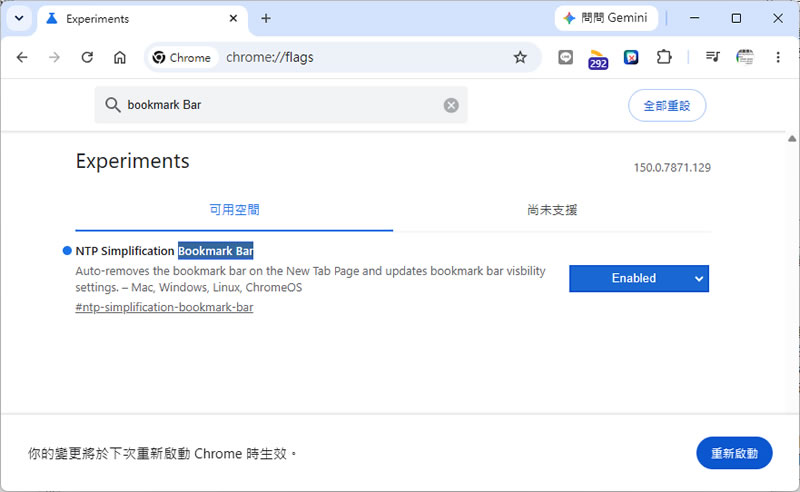Click the version number 150.0.7871.129
The height and width of the screenshot is (492, 800).
(x=672, y=167)
